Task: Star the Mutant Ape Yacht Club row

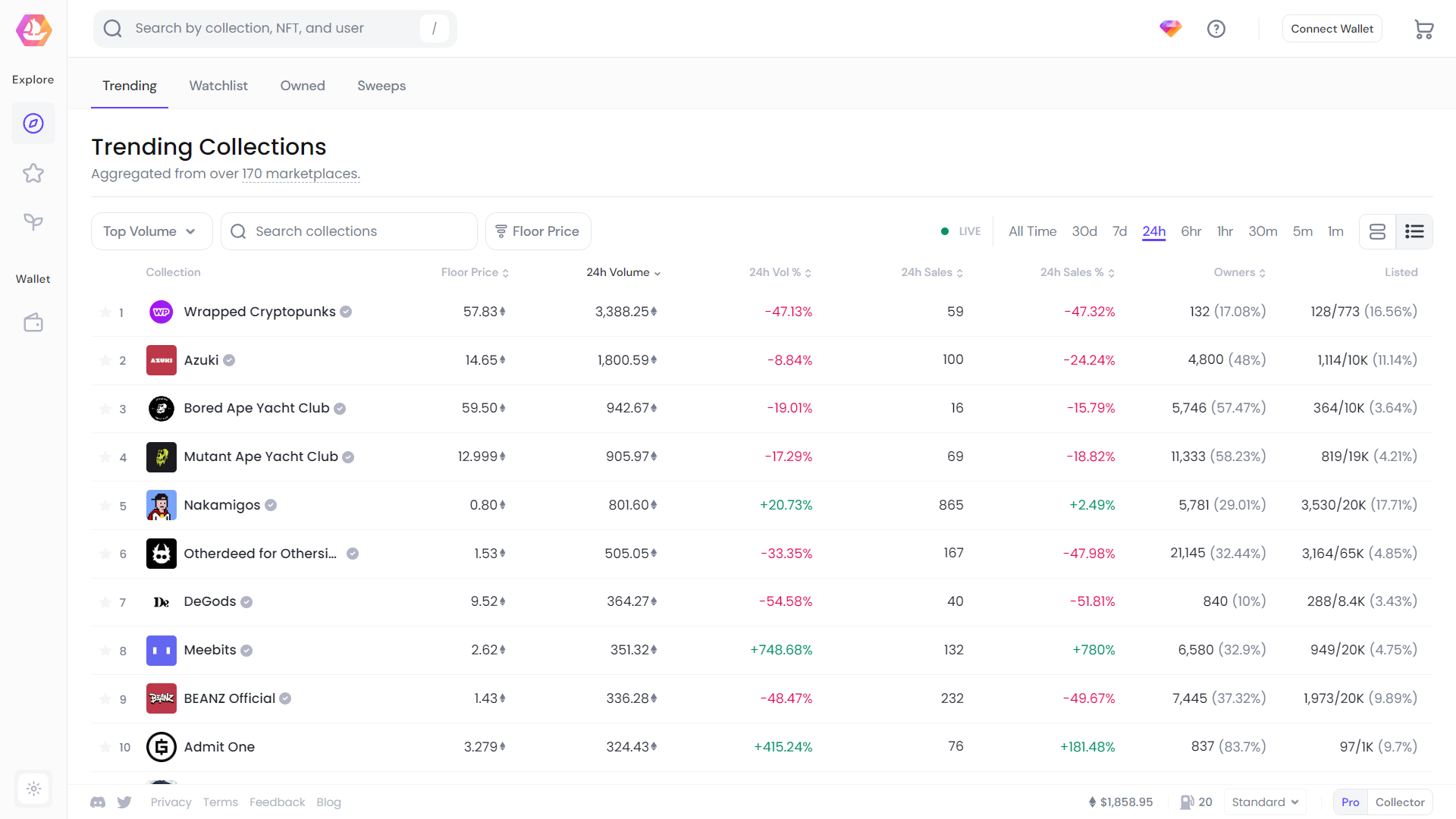Action: pyautogui.click(x=105, y=457)
